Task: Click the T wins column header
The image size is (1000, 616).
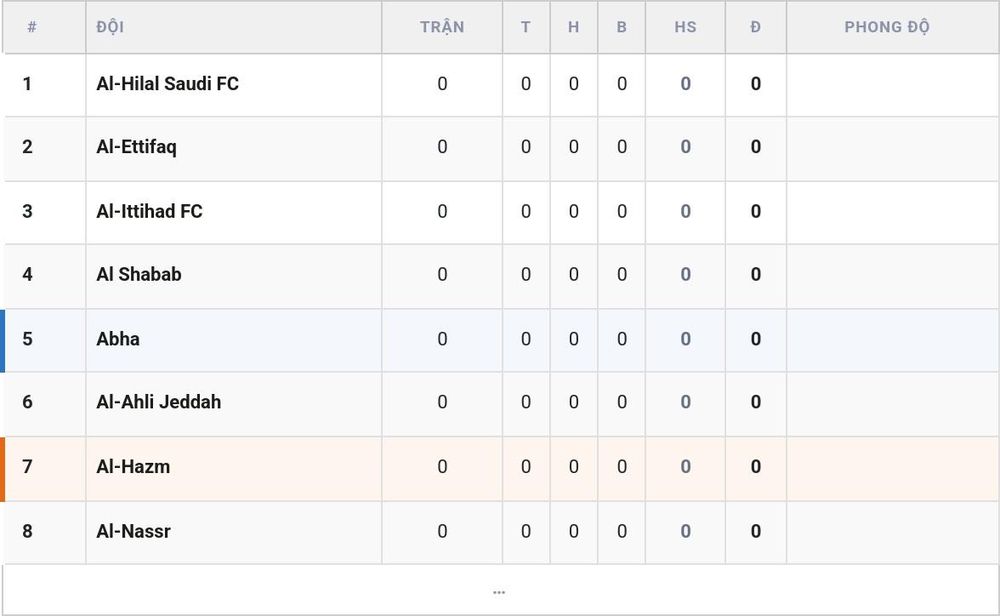Action: click(x=526, y=27)
